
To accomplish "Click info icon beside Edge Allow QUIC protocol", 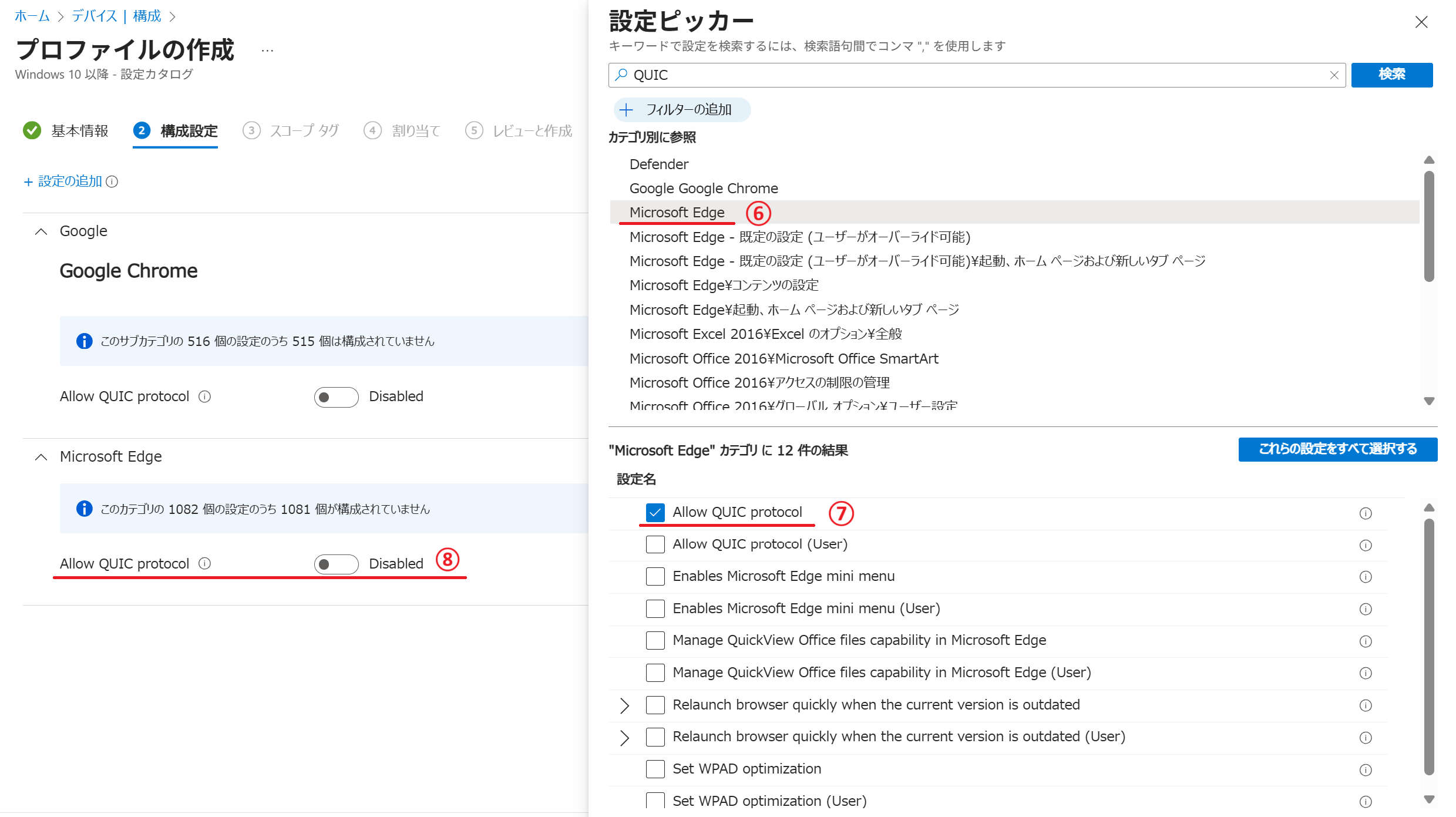I will pos(204,563).
